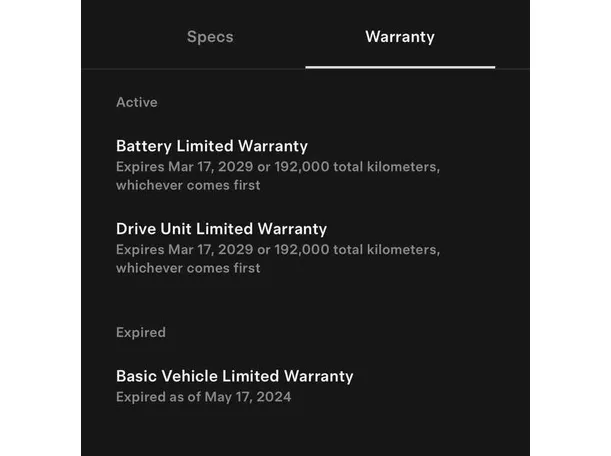Image resolution: width=611 pixels, height=456 pixels.
Task: Click the Battery warranty Mar 17, 2029 expiry line
Action: (x=278, y=167)
